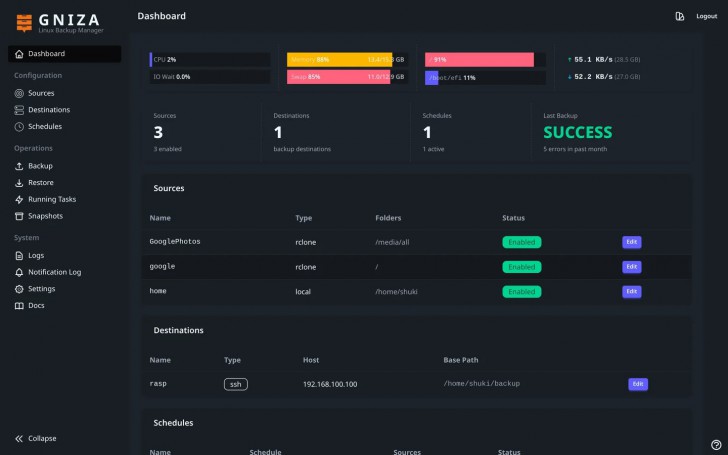This screenshot has width=728, height=455.
Task: Click the Folders column header in Sources
Action: pos(388,218)
